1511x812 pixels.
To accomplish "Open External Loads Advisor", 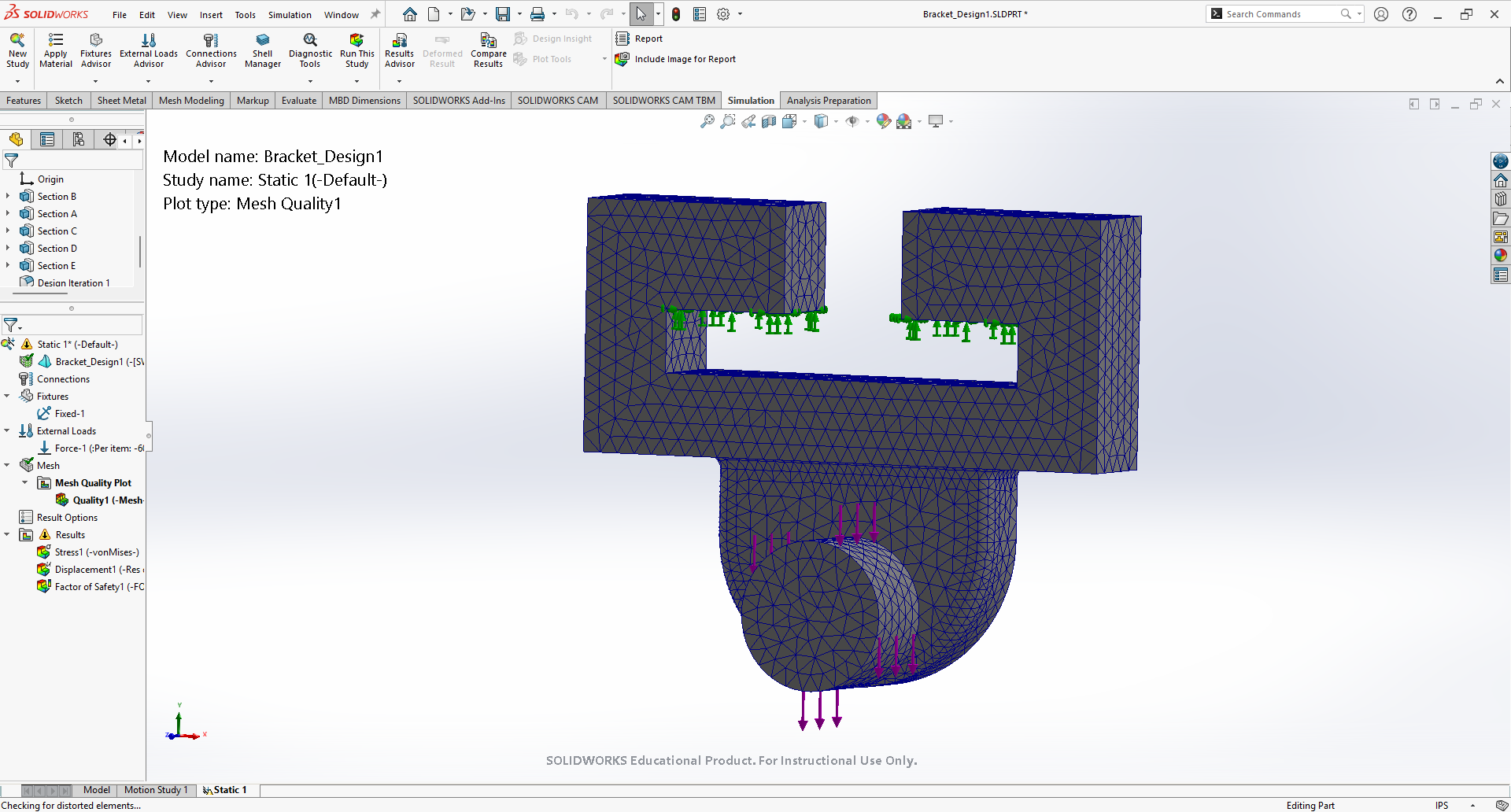I will tap(149, 50).
